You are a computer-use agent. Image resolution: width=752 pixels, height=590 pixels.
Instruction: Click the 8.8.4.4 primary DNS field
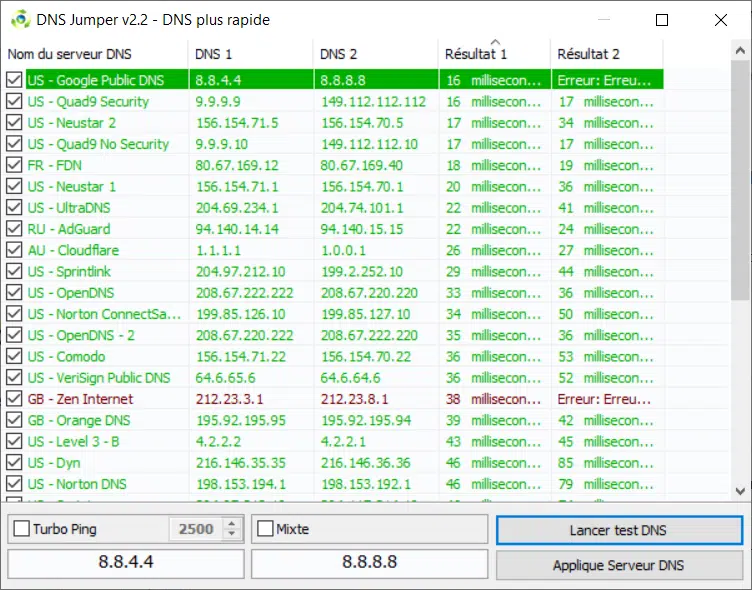pos(126,562)
